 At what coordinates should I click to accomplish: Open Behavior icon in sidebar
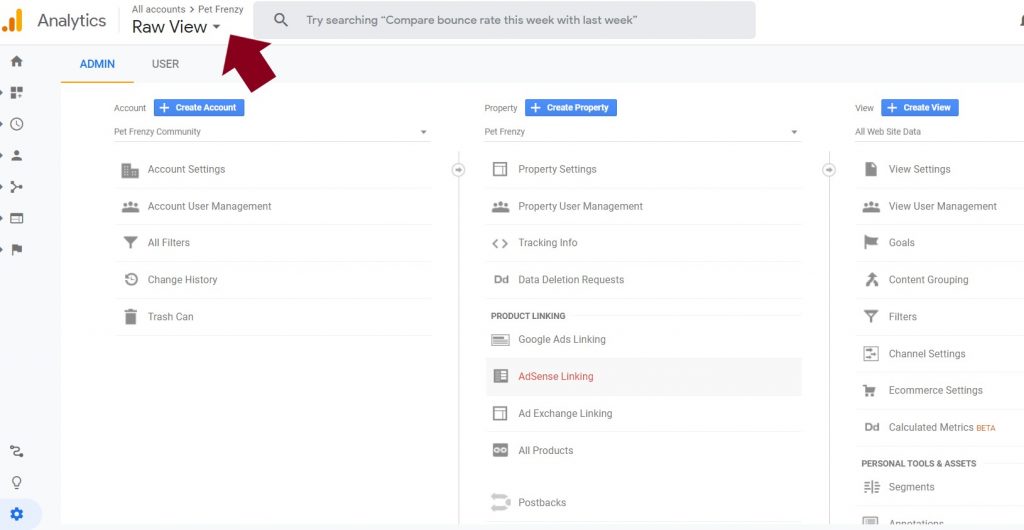click(x=17, y=218)
